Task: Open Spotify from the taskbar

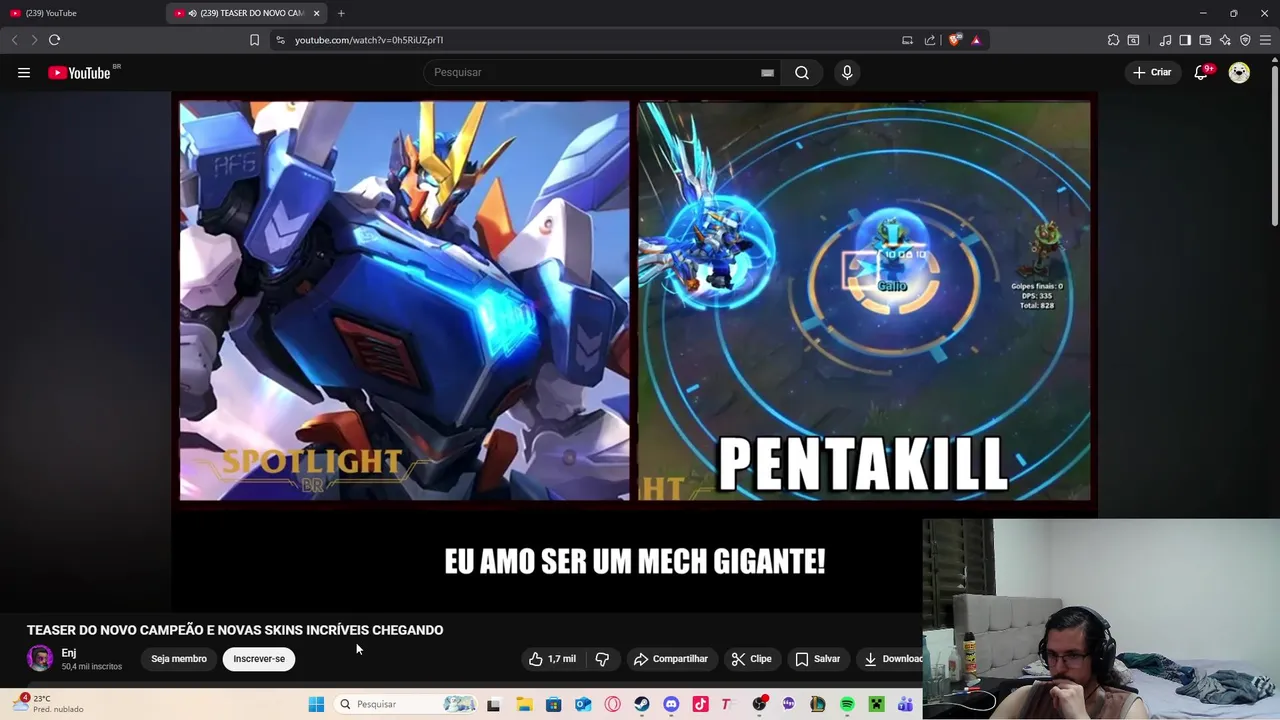Action: 847,704
